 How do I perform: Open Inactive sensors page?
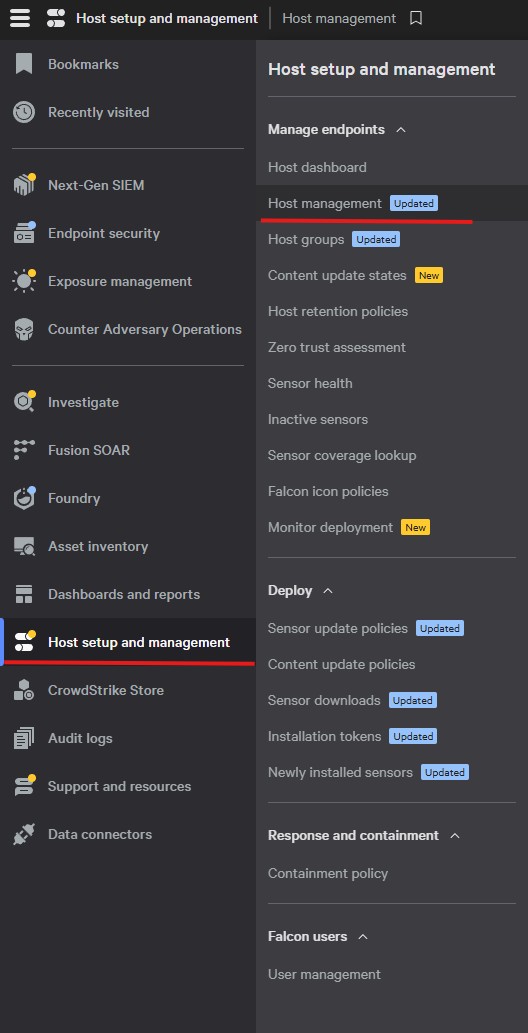318,420
